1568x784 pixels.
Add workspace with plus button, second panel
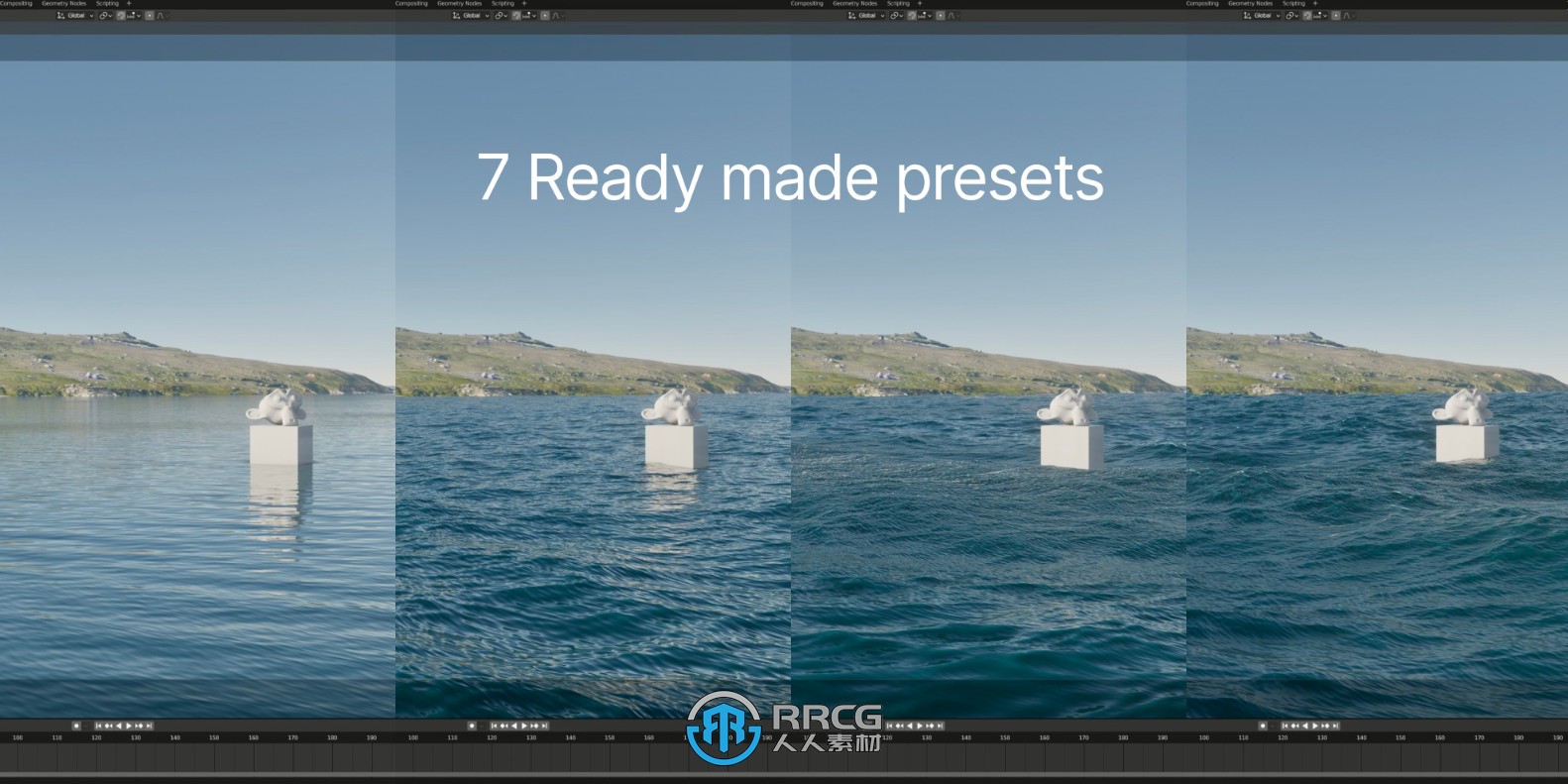point(524,3)
